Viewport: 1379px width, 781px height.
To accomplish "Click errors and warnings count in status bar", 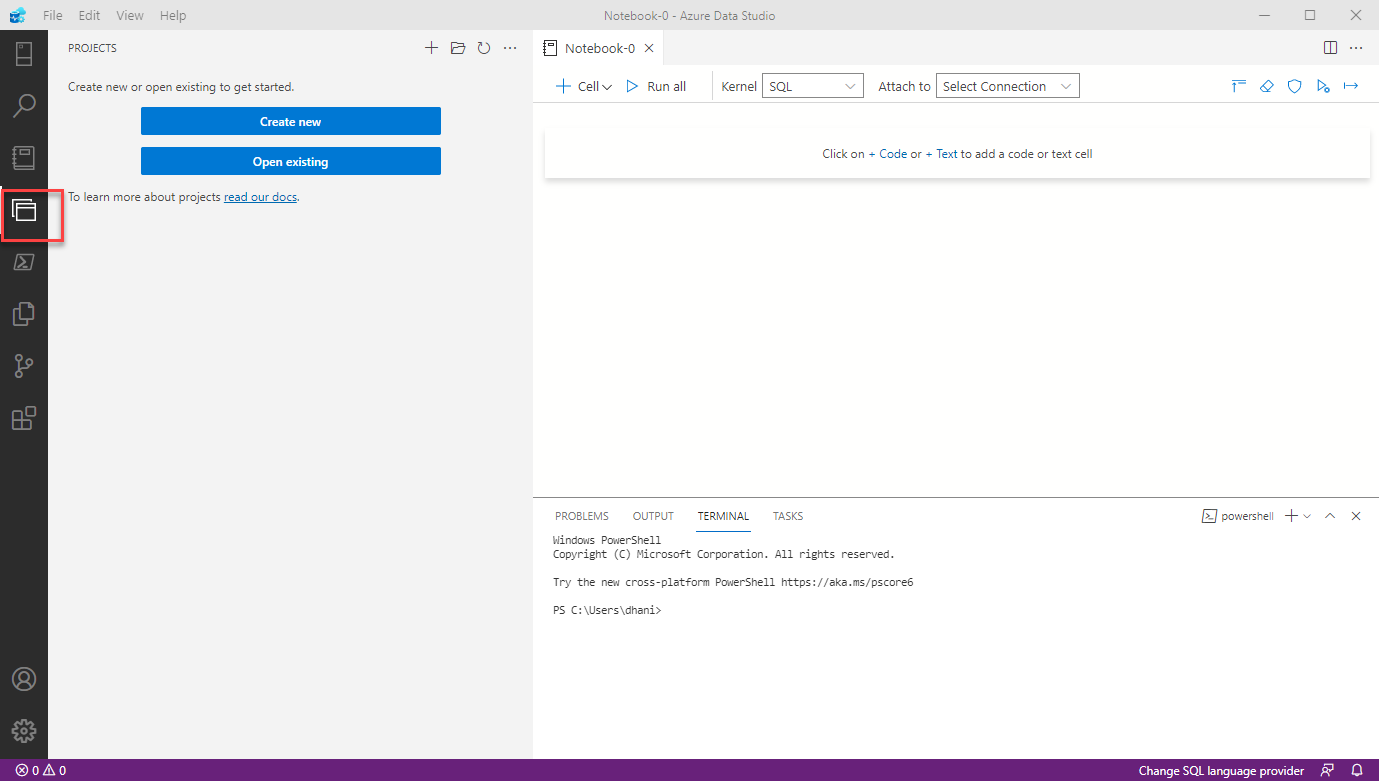I will (41, 770).
